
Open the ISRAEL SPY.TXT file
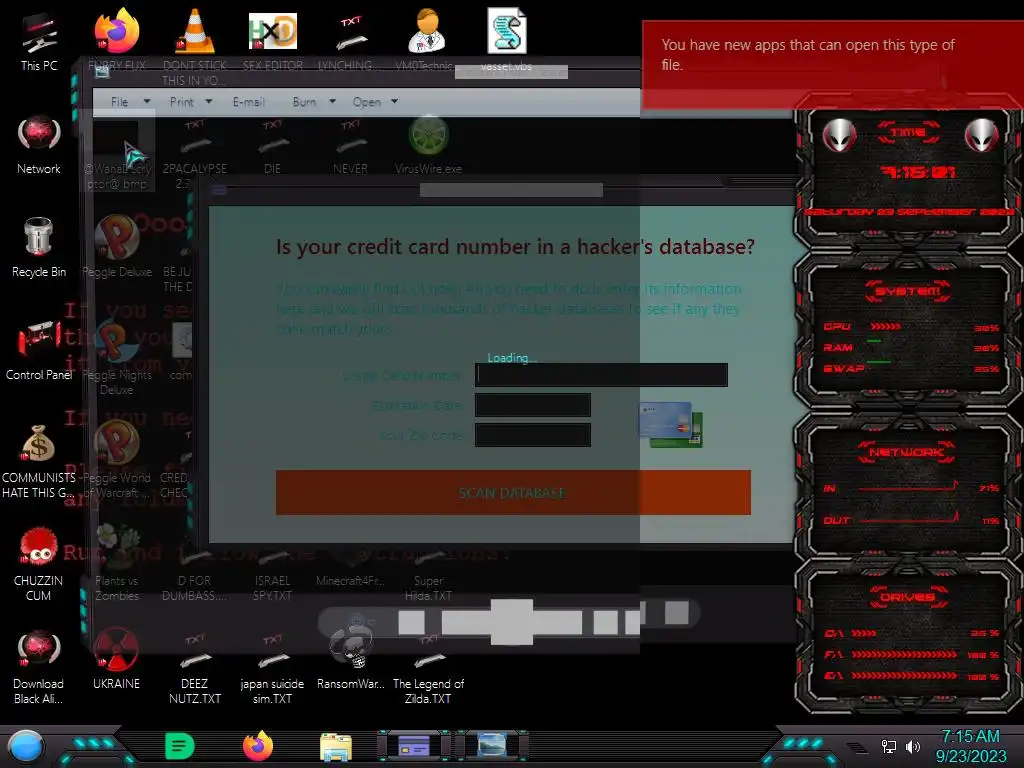pyautogui.click(x=272, y=575)
